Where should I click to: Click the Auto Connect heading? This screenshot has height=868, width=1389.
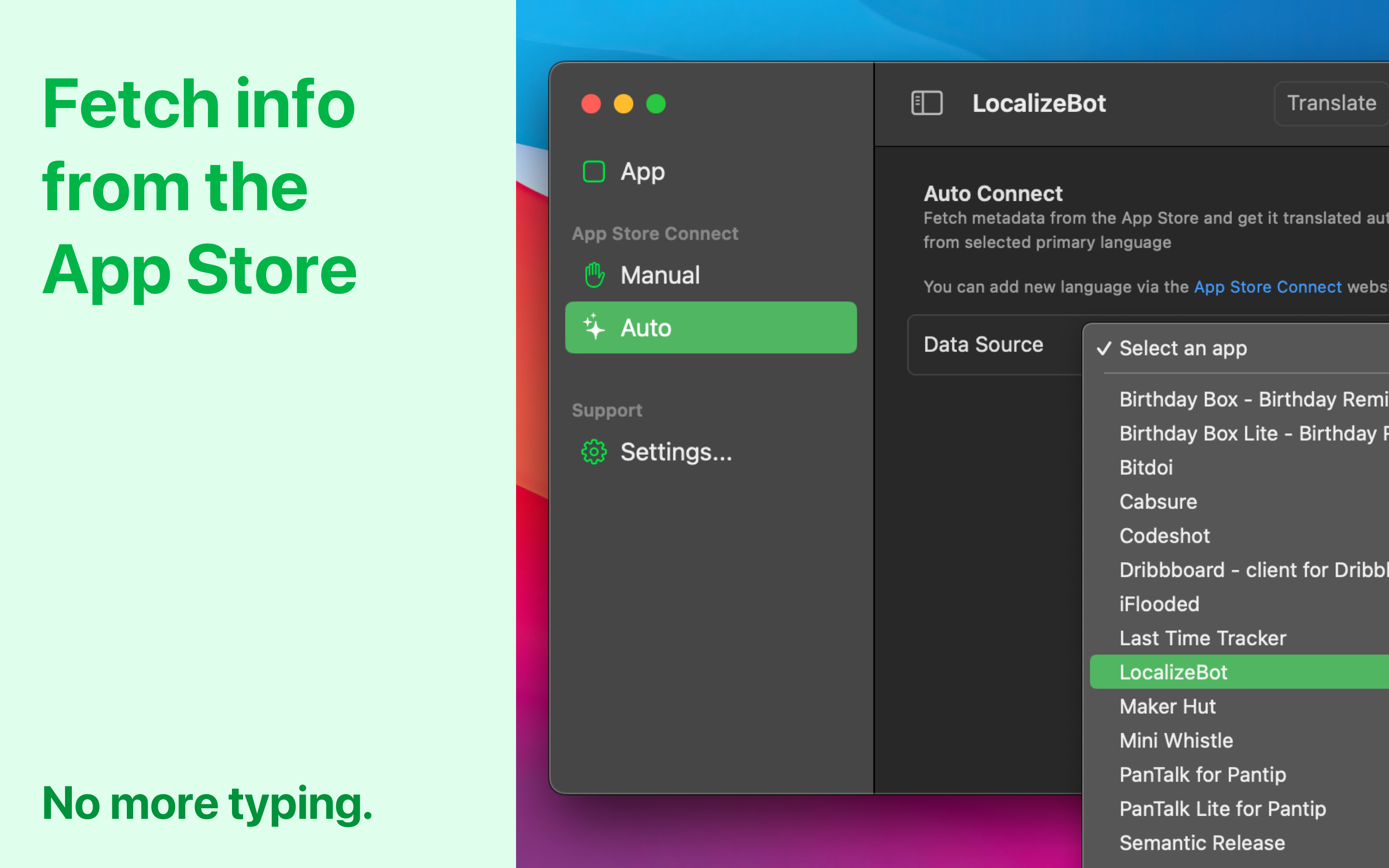click(993, 193)
